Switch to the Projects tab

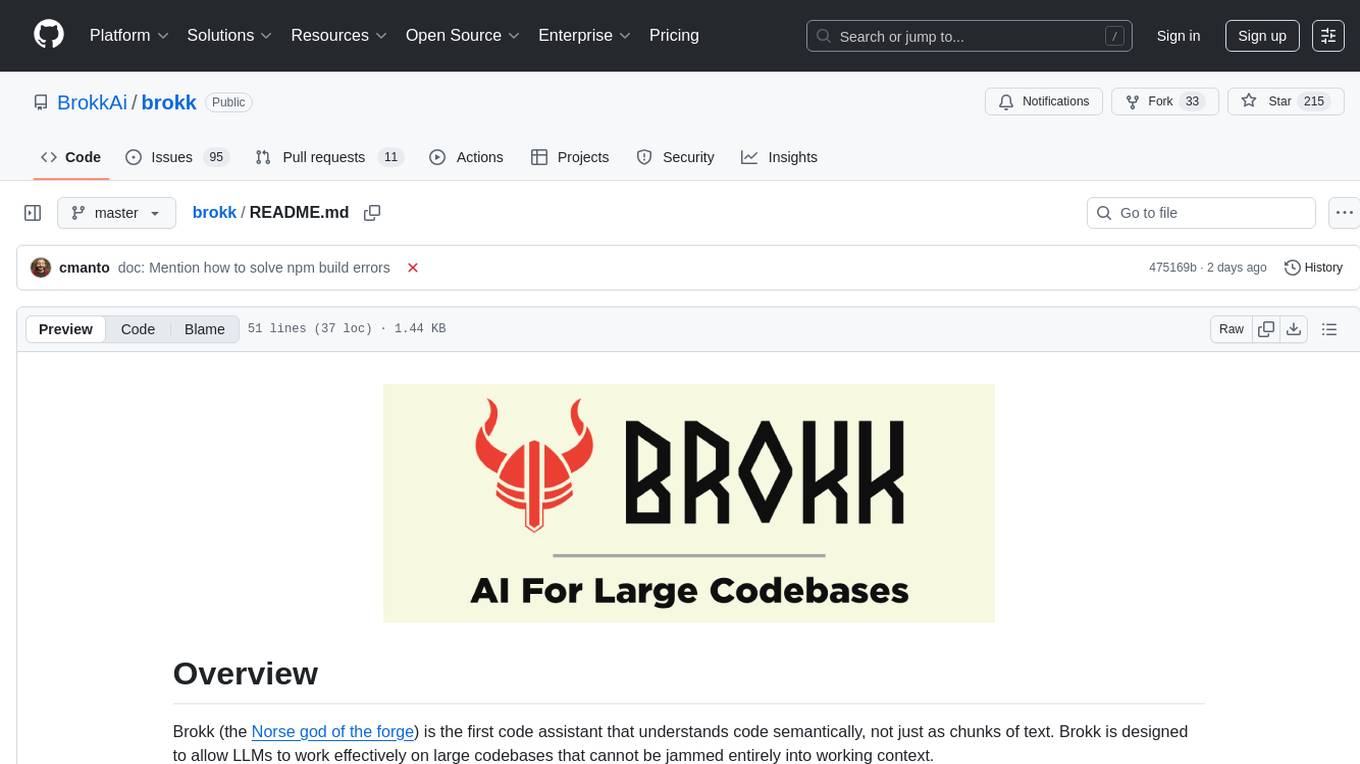pos(570,157)
